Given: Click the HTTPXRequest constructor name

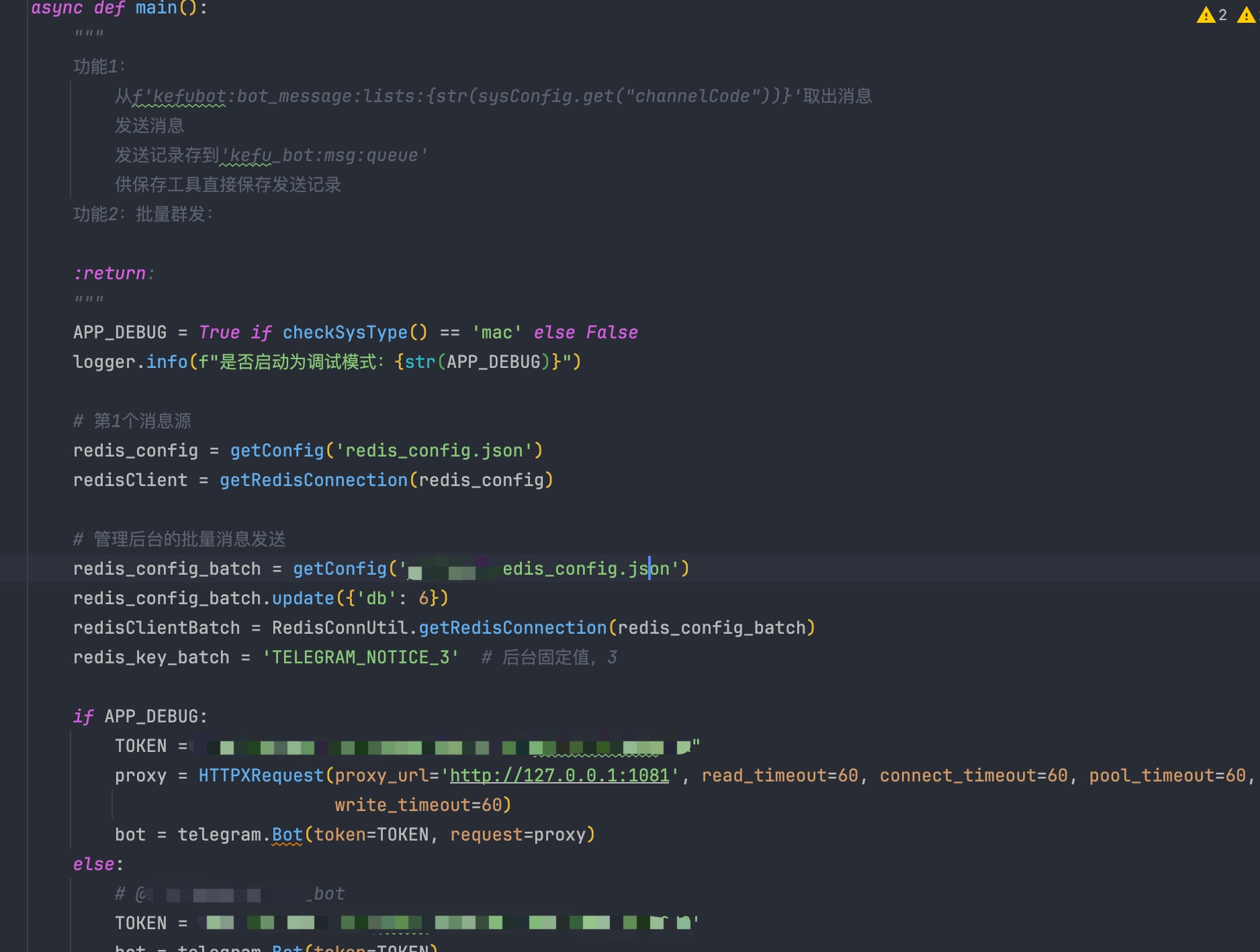Looking at the screenshot, I should (261, 775).
